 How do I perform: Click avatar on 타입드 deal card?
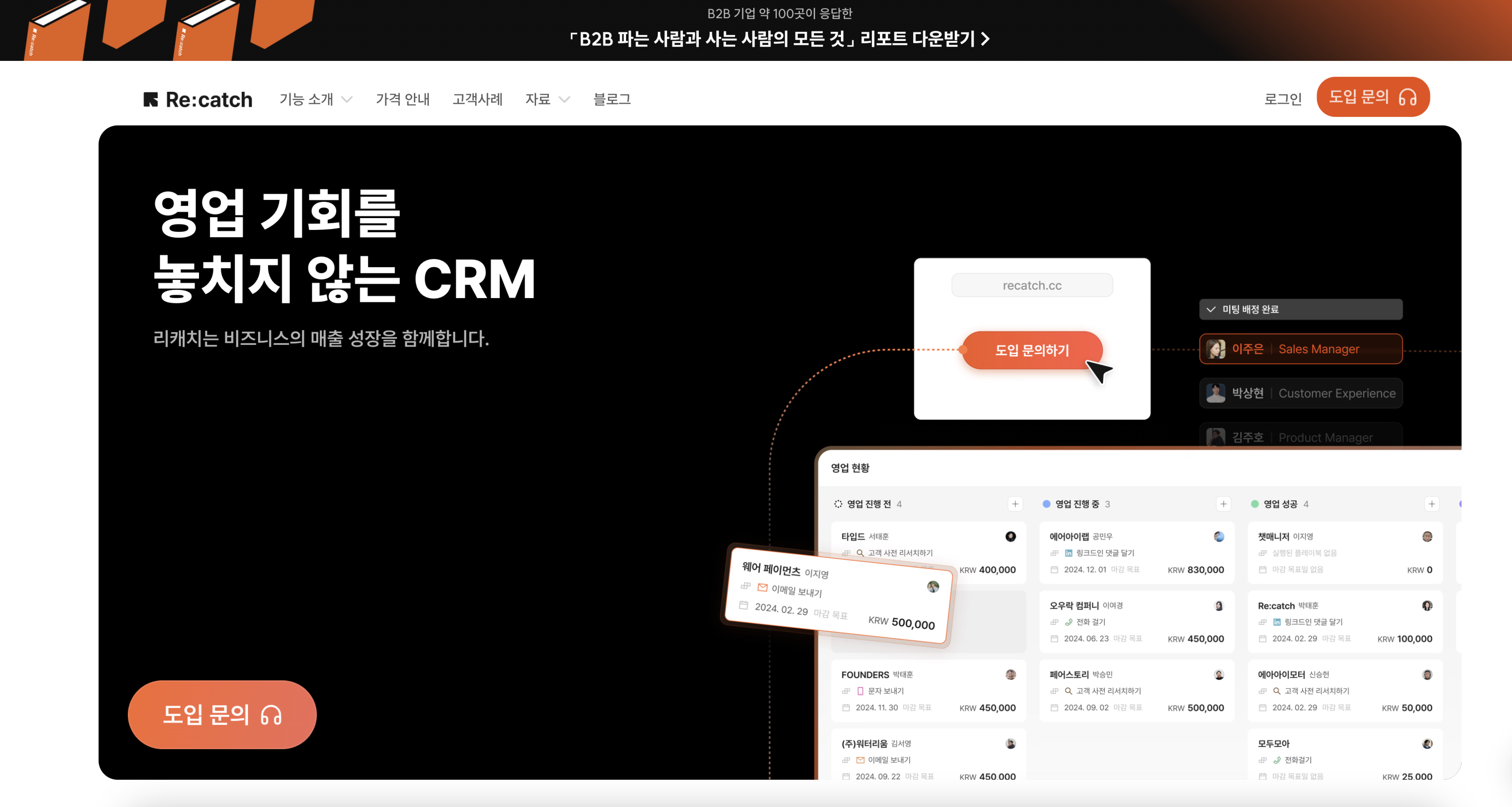pos(1010,536)
